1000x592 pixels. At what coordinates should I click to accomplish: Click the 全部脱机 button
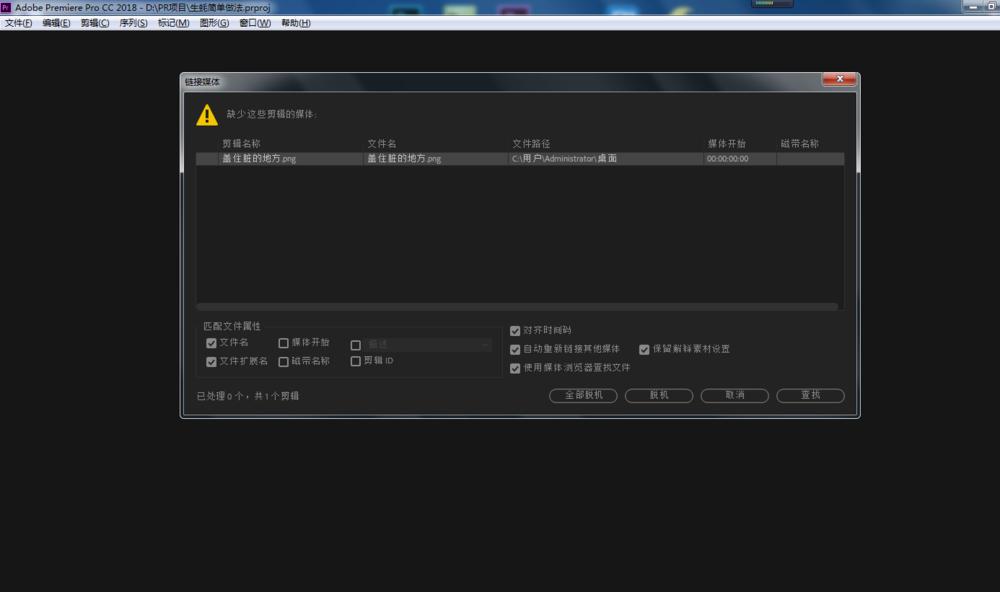(x=583, y=395)
